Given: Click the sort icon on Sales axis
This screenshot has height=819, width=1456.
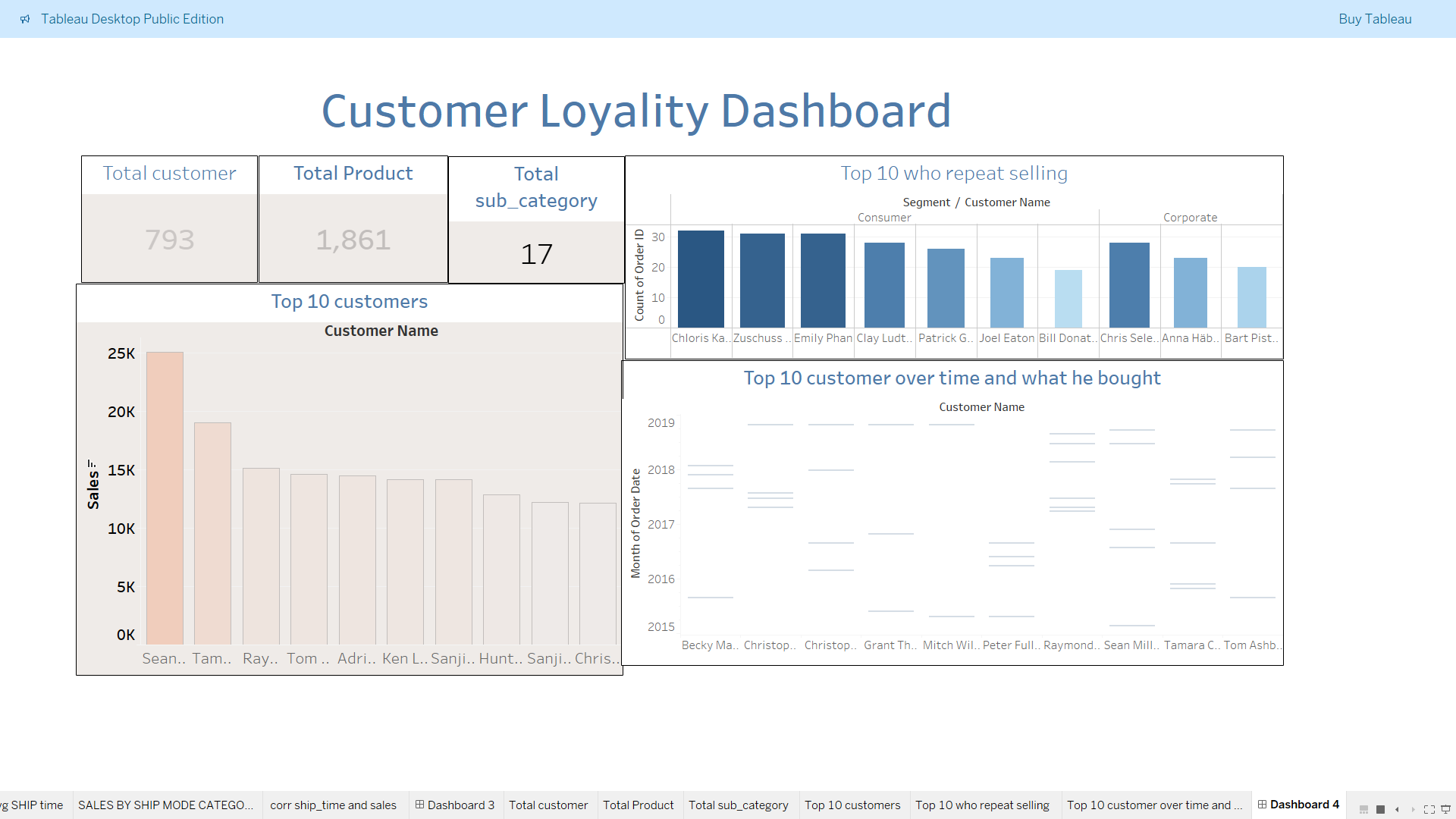Looking at the screenshot, I should pos(92,463).
